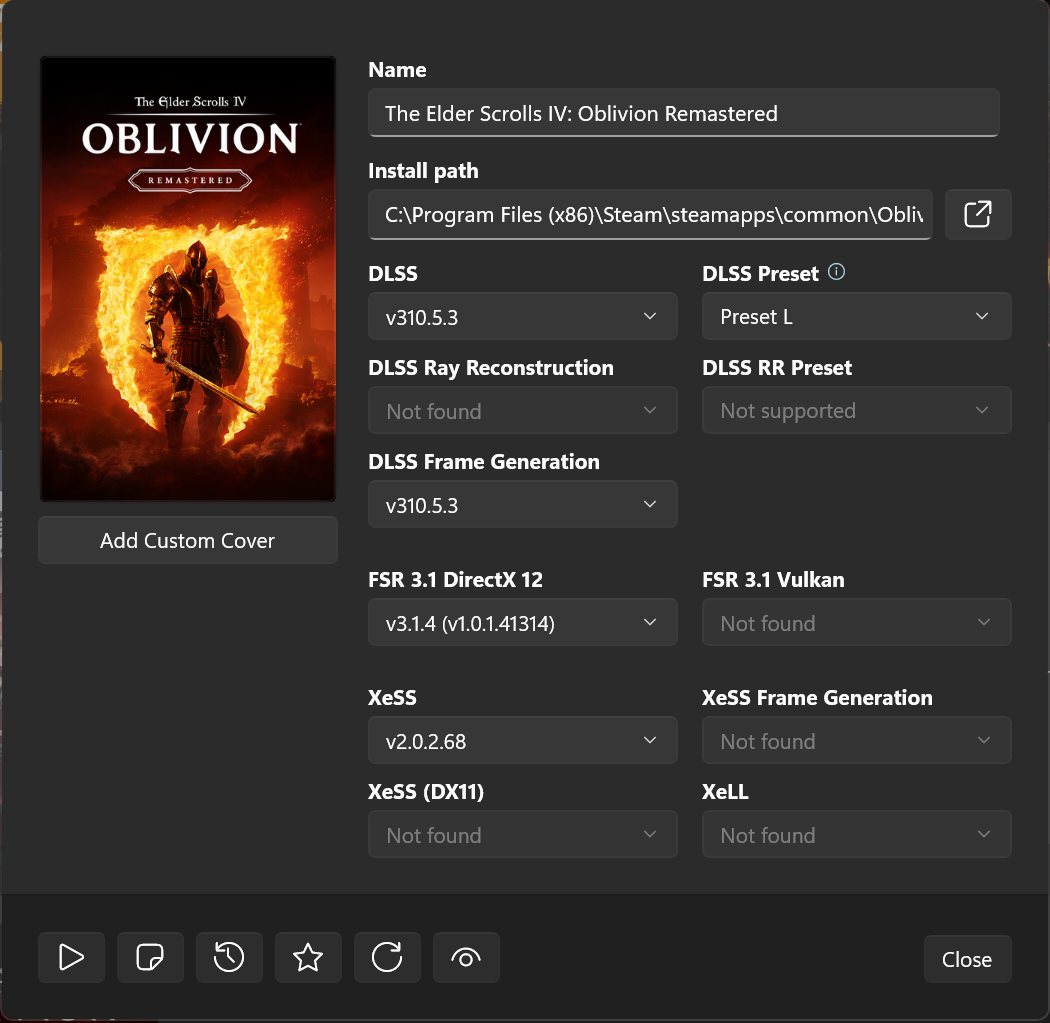Click the DLSS Ray Reconstruction label
The width and height of the screenshot is (1050, 1023).
(491, 368)
